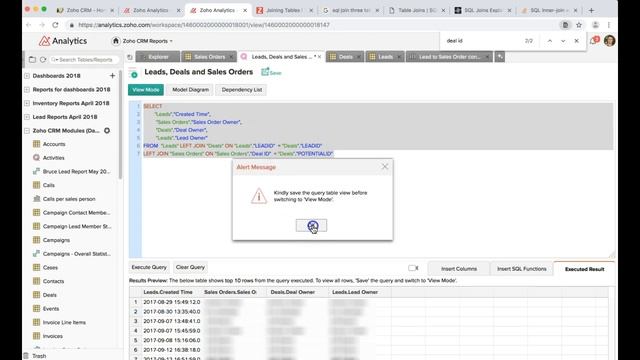Screen dimensions: 640x360
Task: Open the Invoices table
Action: 52,336
